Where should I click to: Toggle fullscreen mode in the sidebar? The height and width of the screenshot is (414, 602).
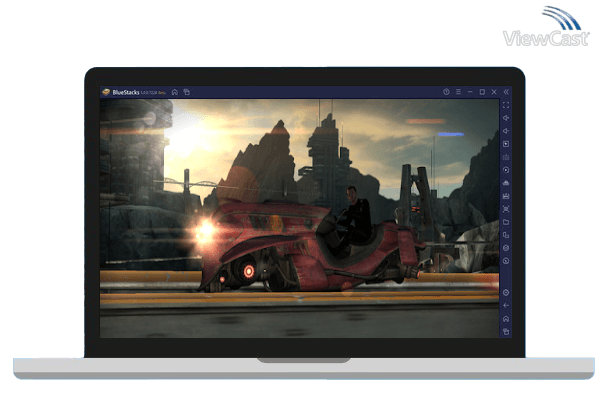(x=506, y=105)
